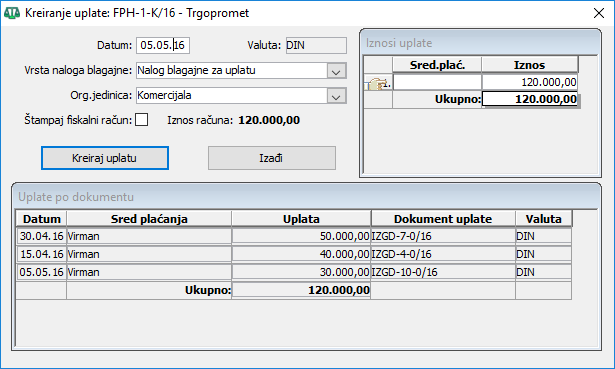The height and width of the screenshot is (369, 615).
Task: Click the application scale icon in title bar
Action: point(12,13)
